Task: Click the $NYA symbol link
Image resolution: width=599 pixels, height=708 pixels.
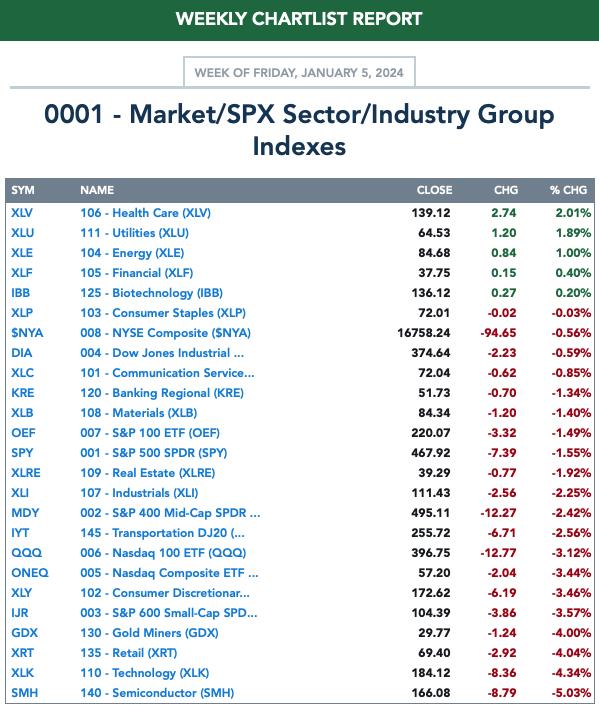Action: coord(27,333)
